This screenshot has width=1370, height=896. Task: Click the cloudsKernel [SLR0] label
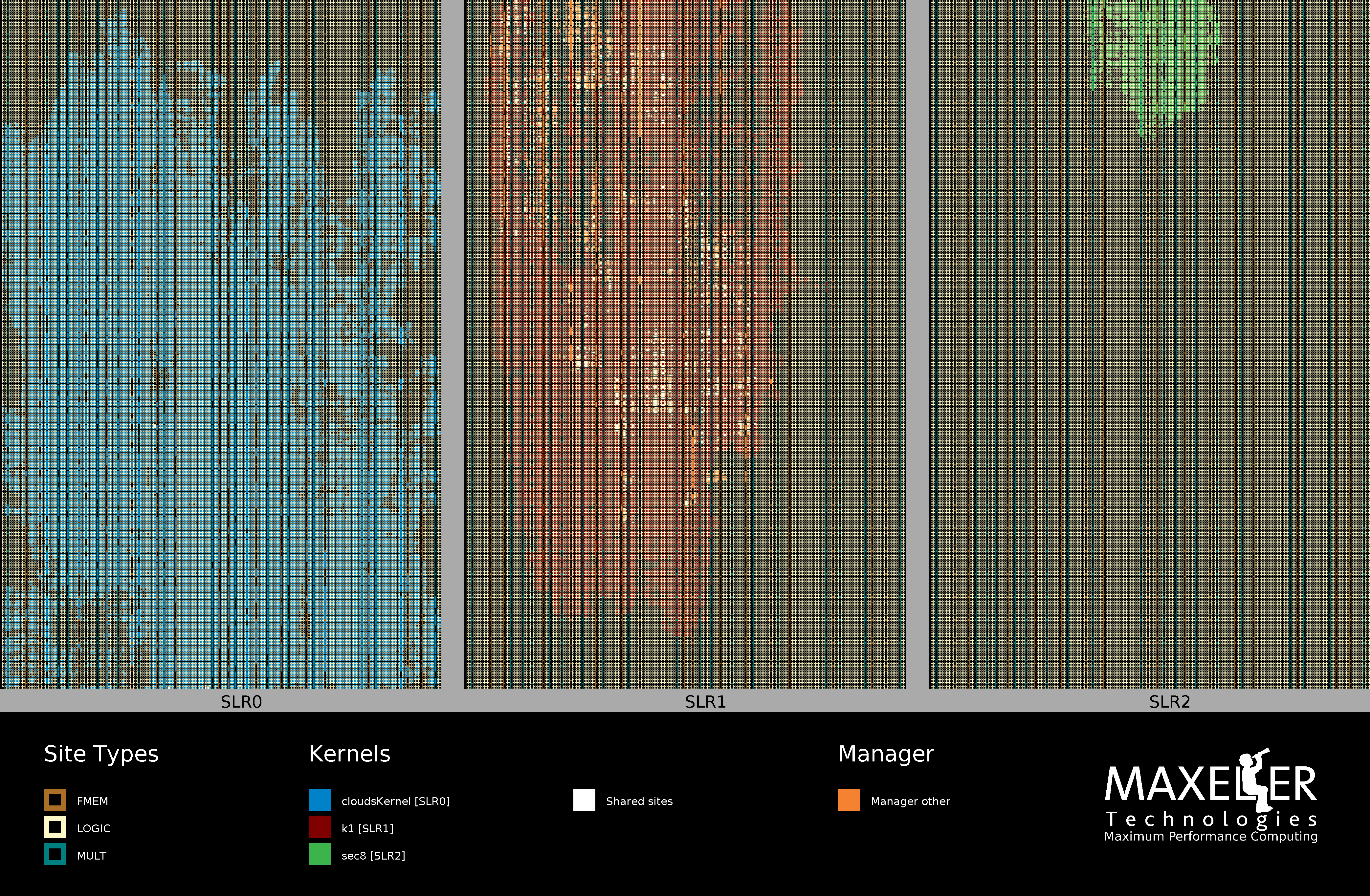coord(395,801)
